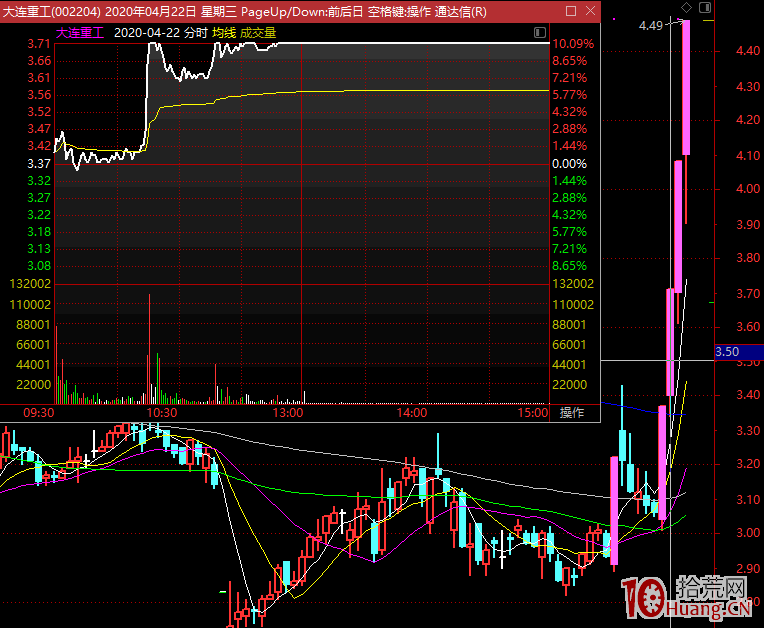
Task: Click the 4.49 high price annotation
Action: (x=651, y=25)
